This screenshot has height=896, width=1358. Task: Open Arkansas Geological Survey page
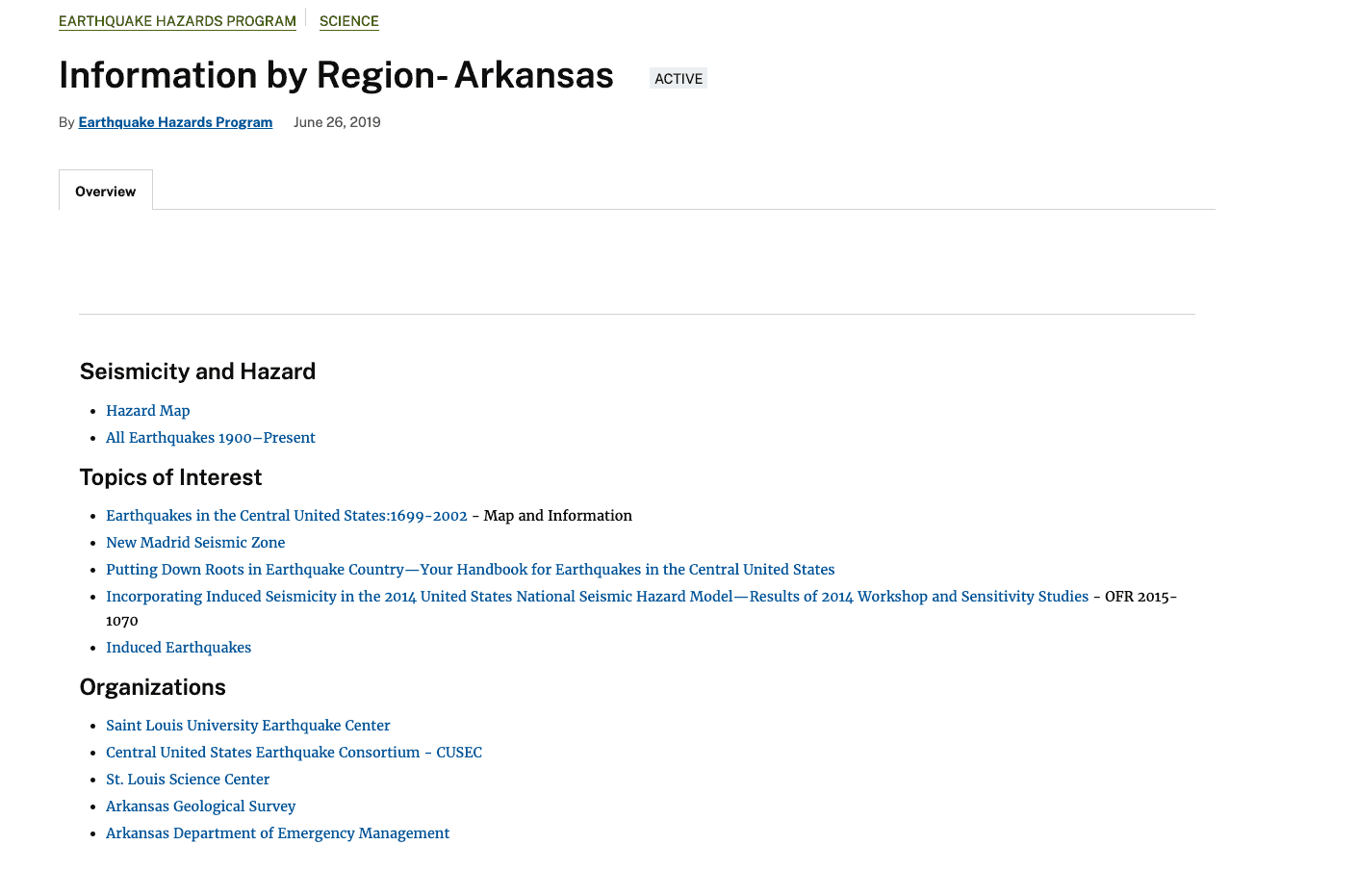(x=200, y=806)
